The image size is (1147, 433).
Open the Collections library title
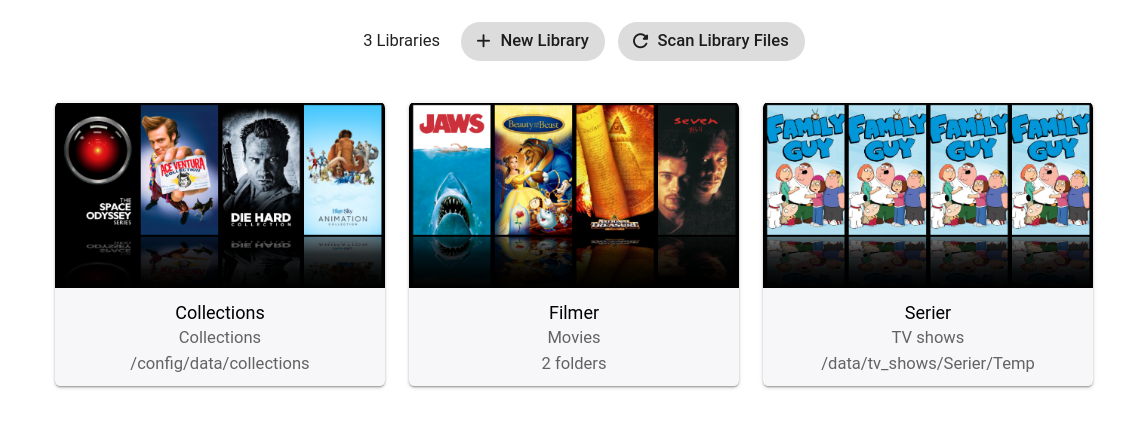(x=220, y=313)
